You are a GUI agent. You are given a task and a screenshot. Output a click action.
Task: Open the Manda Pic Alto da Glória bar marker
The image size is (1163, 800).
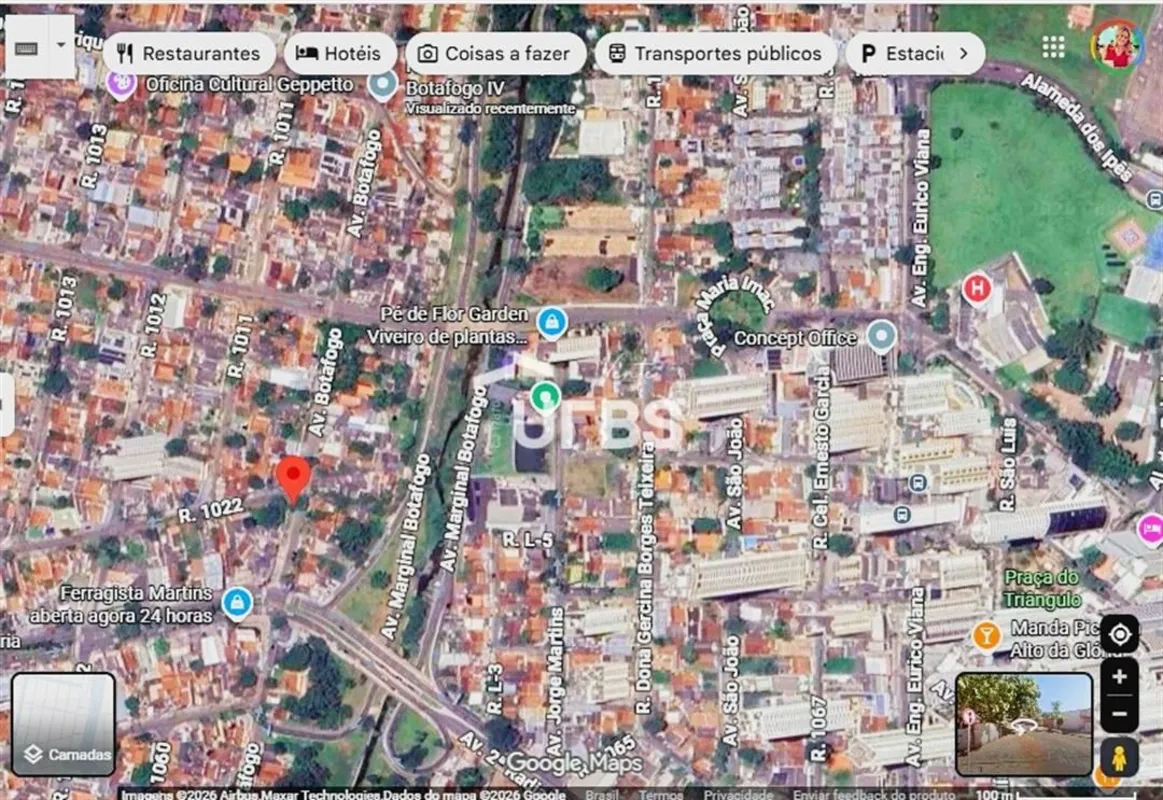(986, 636)
